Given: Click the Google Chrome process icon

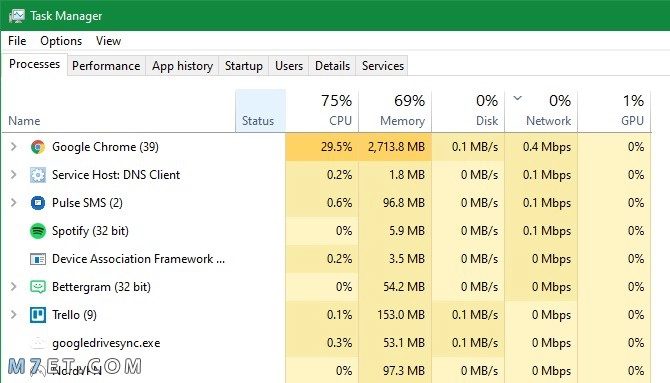Looking at the screenshot, I should pos(38,147).
